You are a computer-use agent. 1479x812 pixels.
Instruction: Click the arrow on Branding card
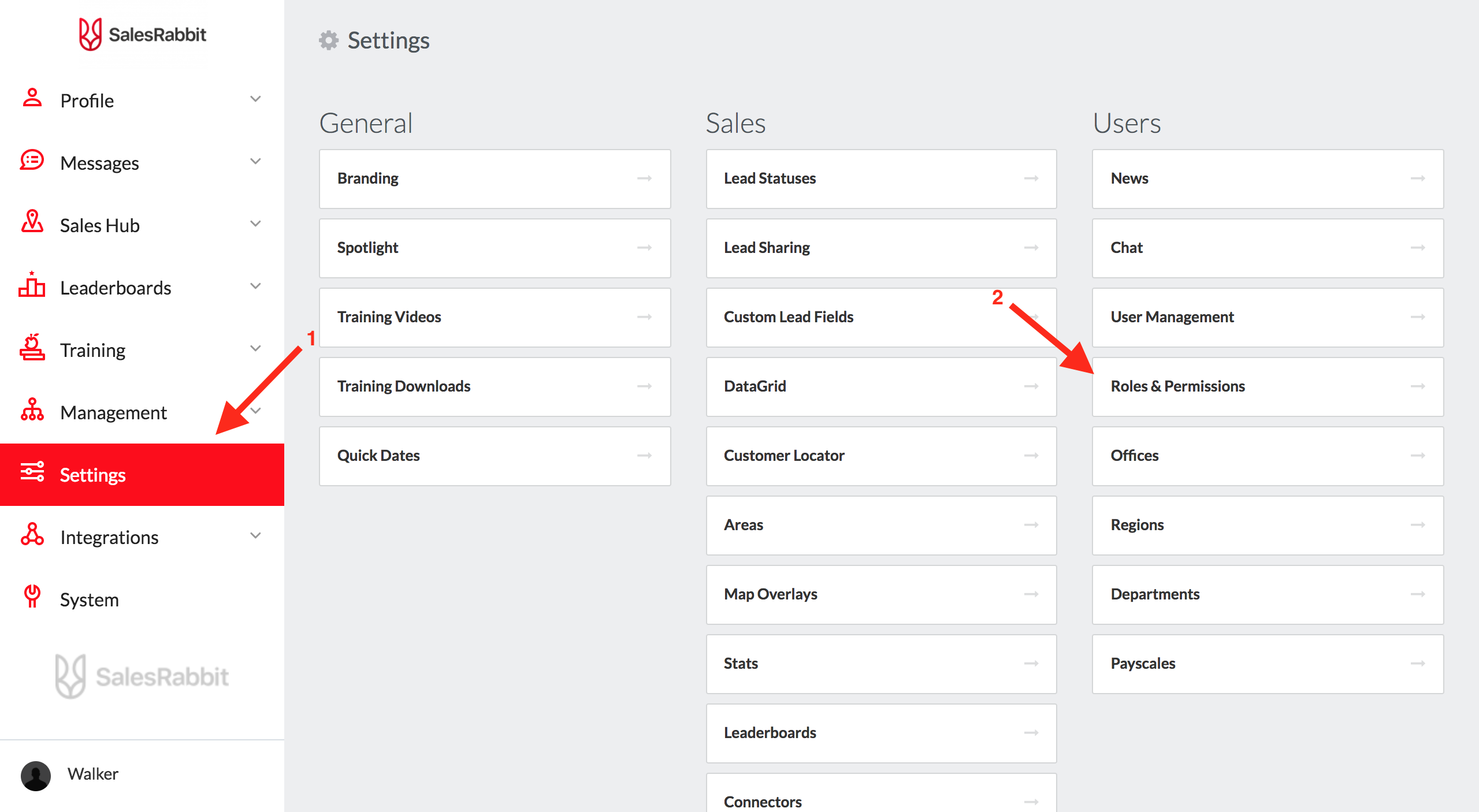[x=645, y=178]
